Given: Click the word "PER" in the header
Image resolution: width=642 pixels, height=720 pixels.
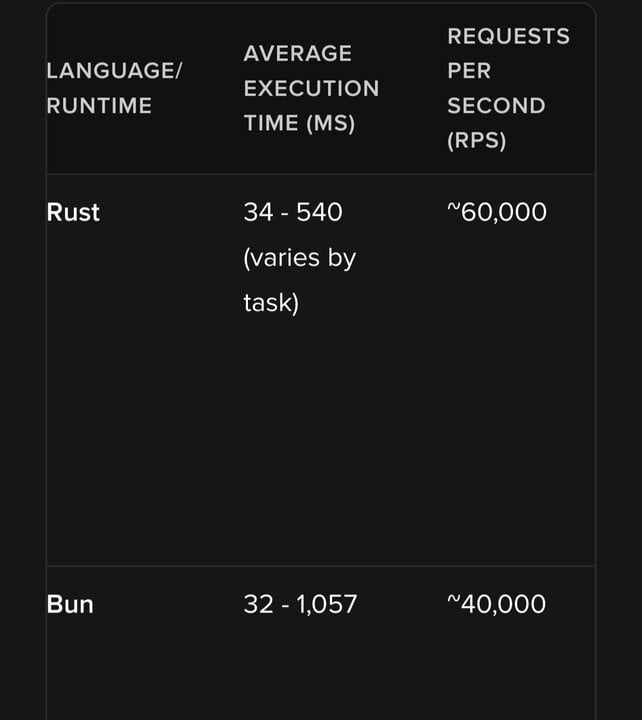Looking at the screenshot, I should point(469,71).
